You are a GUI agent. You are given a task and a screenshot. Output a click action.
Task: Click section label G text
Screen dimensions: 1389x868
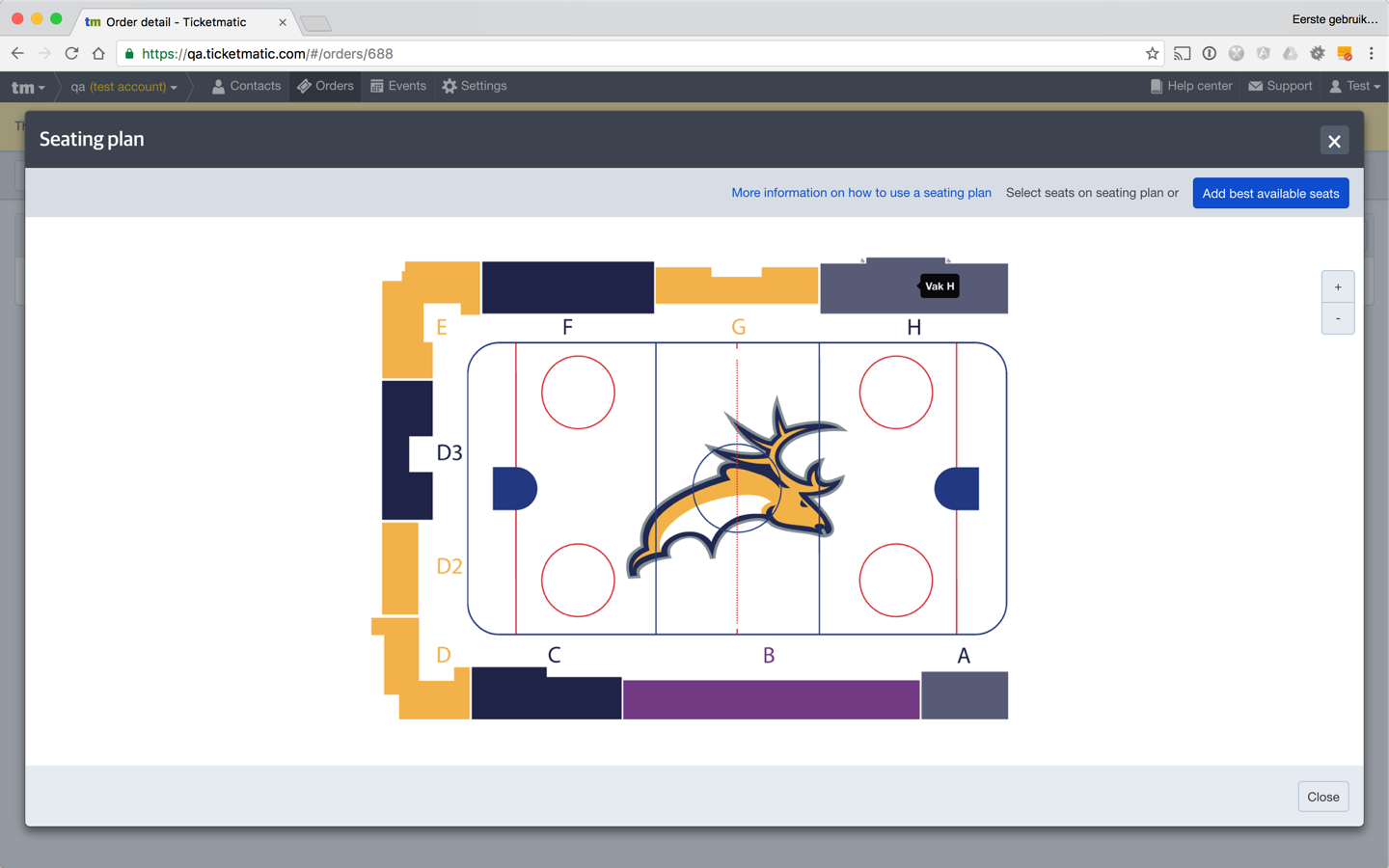738,327
